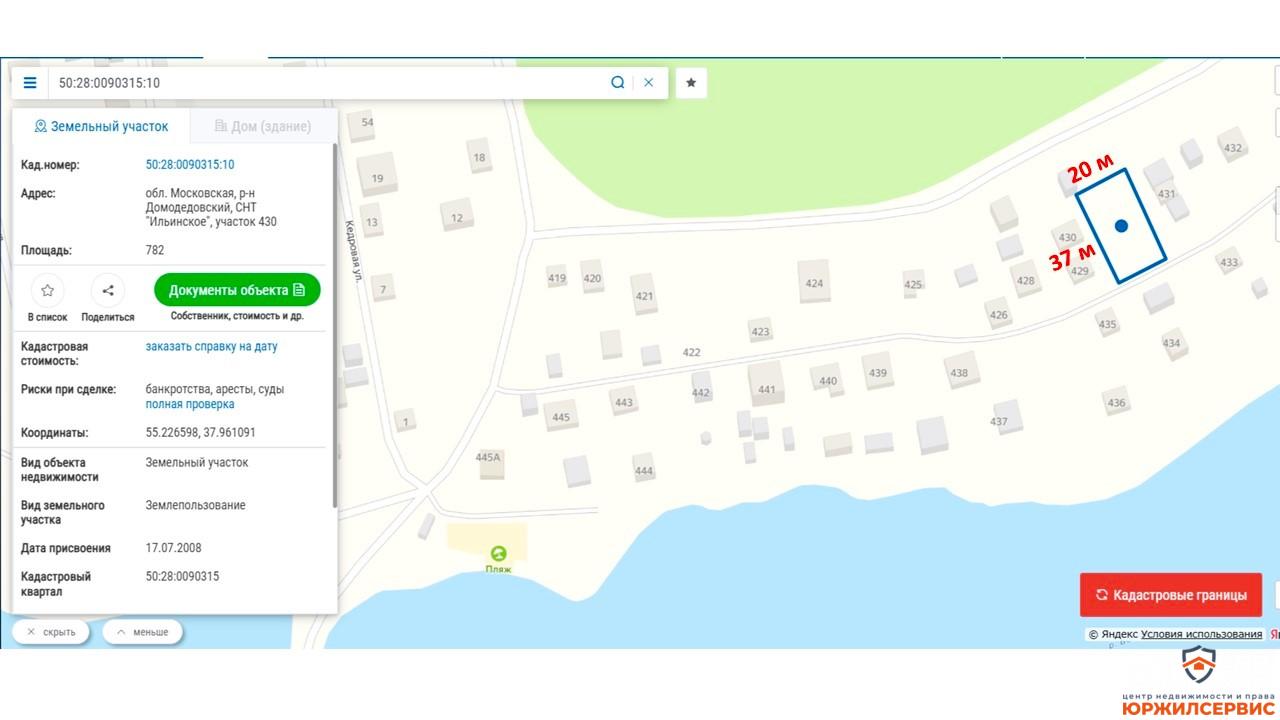Hide the panel with скрыть
Screen dimensions: 1280x720
coord(51,632)
